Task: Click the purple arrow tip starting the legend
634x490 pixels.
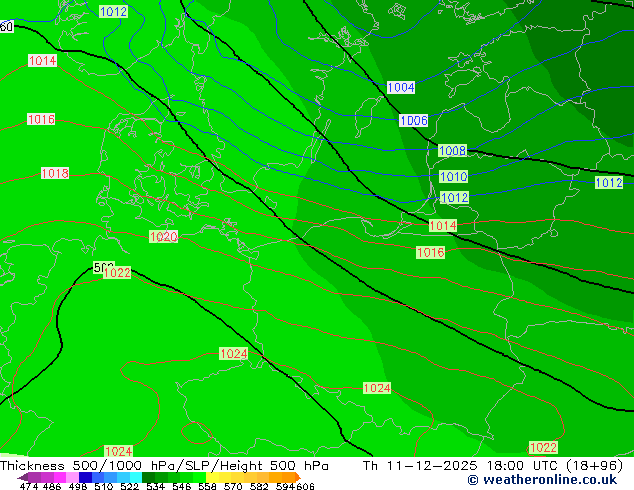Action: pos(23,477)
